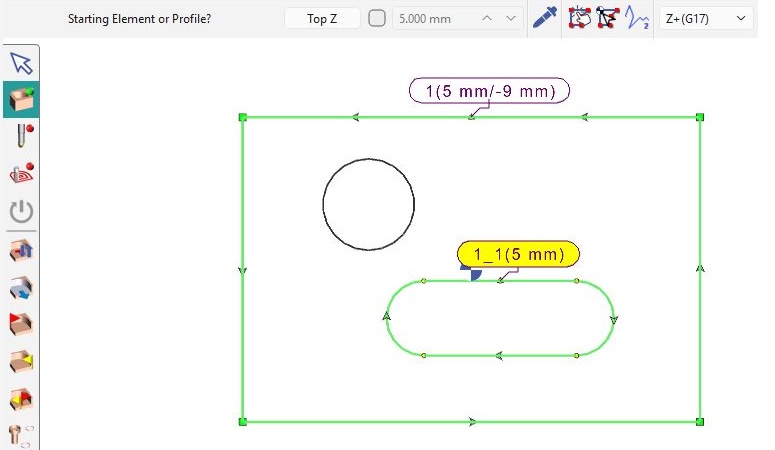The width and height of the screenshot is (775, 450).
Task: Click the 1(5 mm/-9 mm) profile label
Action: (x=489, y=91)
